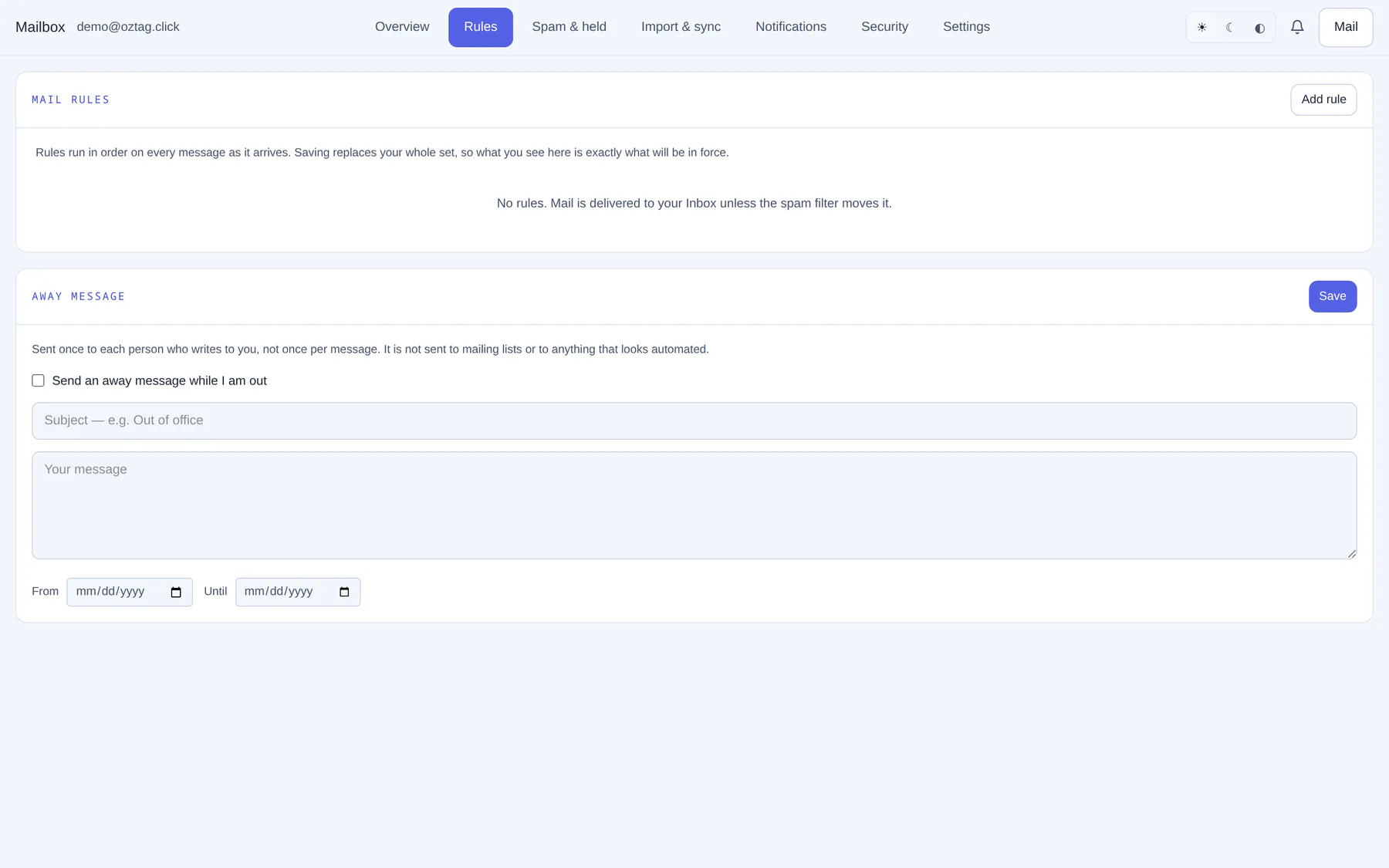Switch to light theme sun icon
Viewport: 1389px width, 868px height.
click(1201, 28)
